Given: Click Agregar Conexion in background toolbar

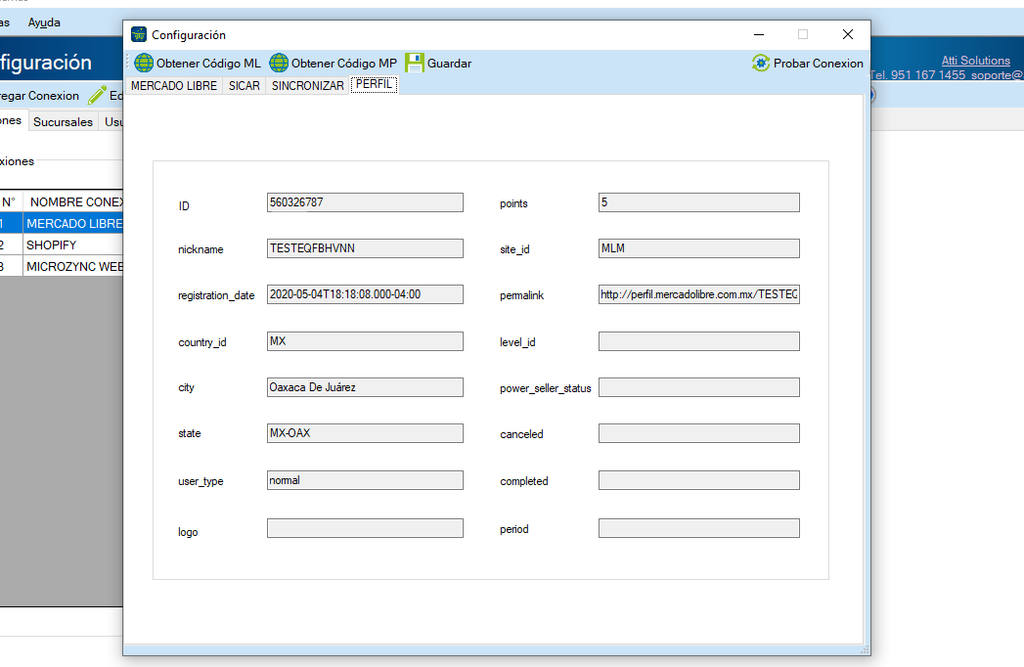Looking at the screenshot, I should pyautogui.click(x=39, y=95).
